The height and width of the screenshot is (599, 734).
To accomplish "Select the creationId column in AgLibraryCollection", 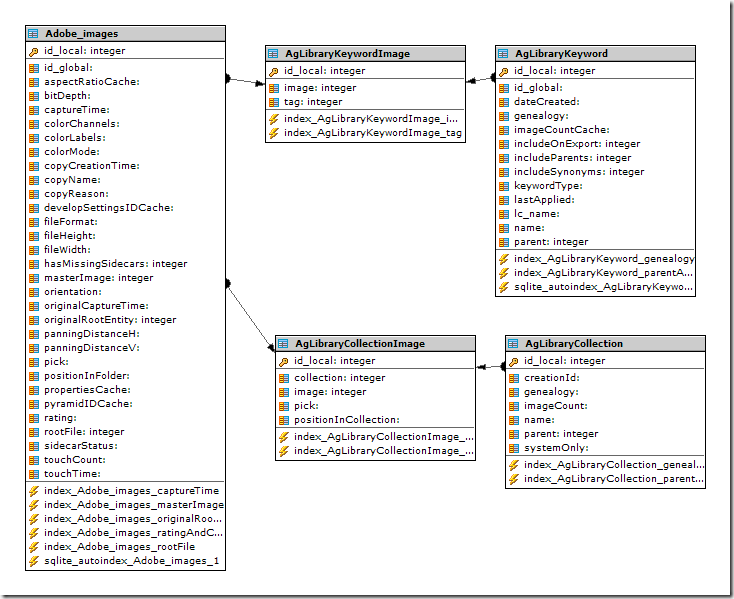I will [552, 378].
